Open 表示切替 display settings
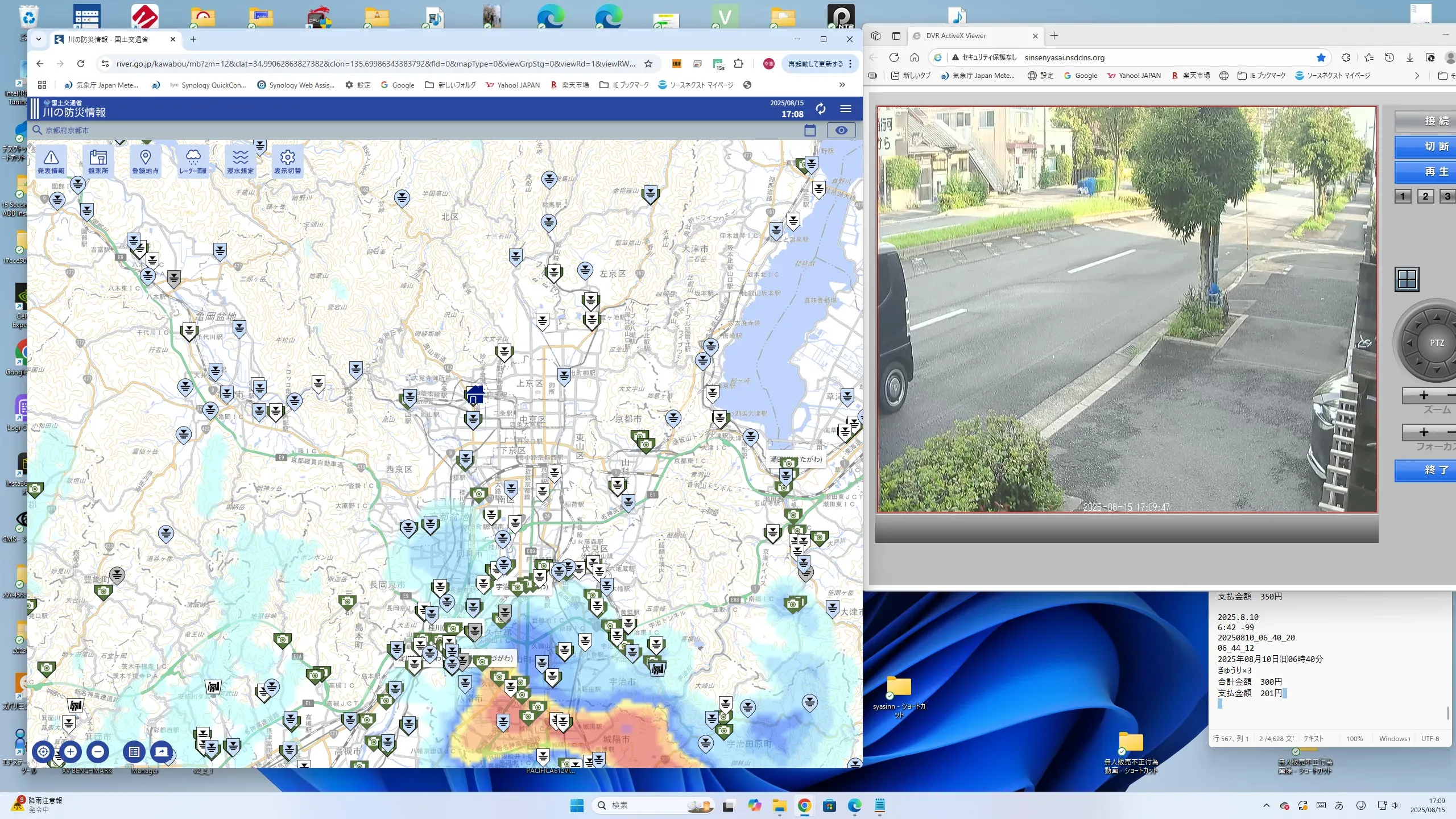Image resolution: width=1456 pixels, height=819 pixels. tap(287, 161)
